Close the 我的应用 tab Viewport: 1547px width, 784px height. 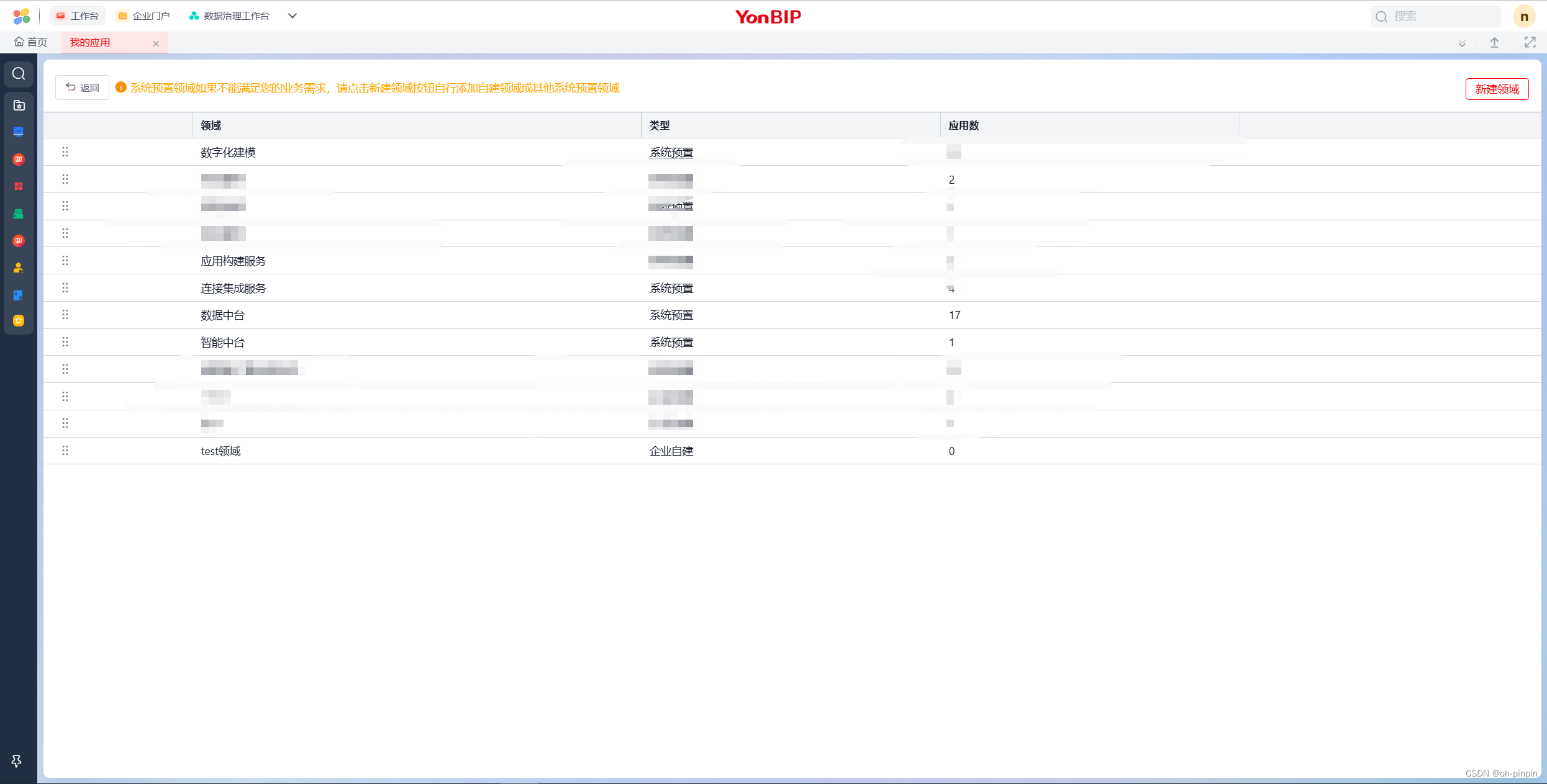coord(156,43)
